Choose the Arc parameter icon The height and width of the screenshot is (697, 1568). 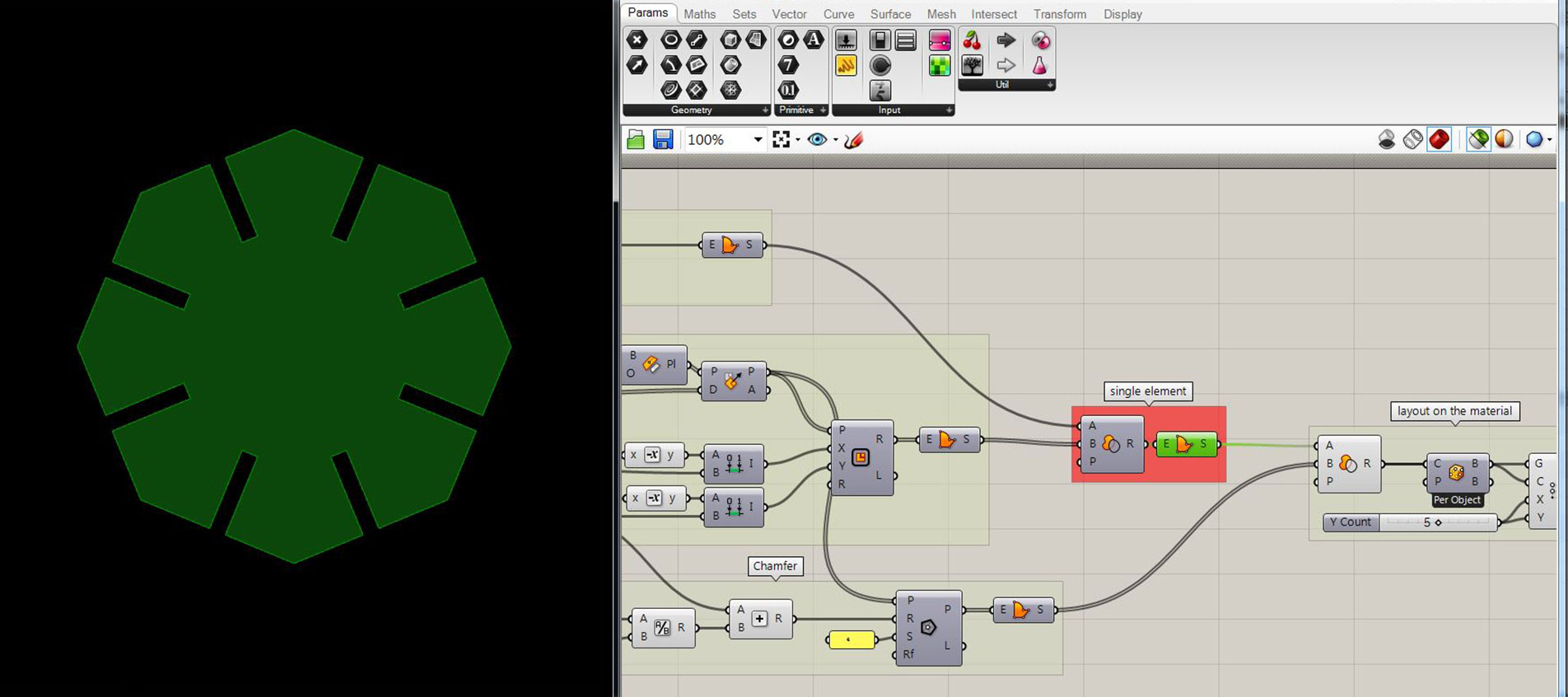pyautogui.click(x=670, y=65)
